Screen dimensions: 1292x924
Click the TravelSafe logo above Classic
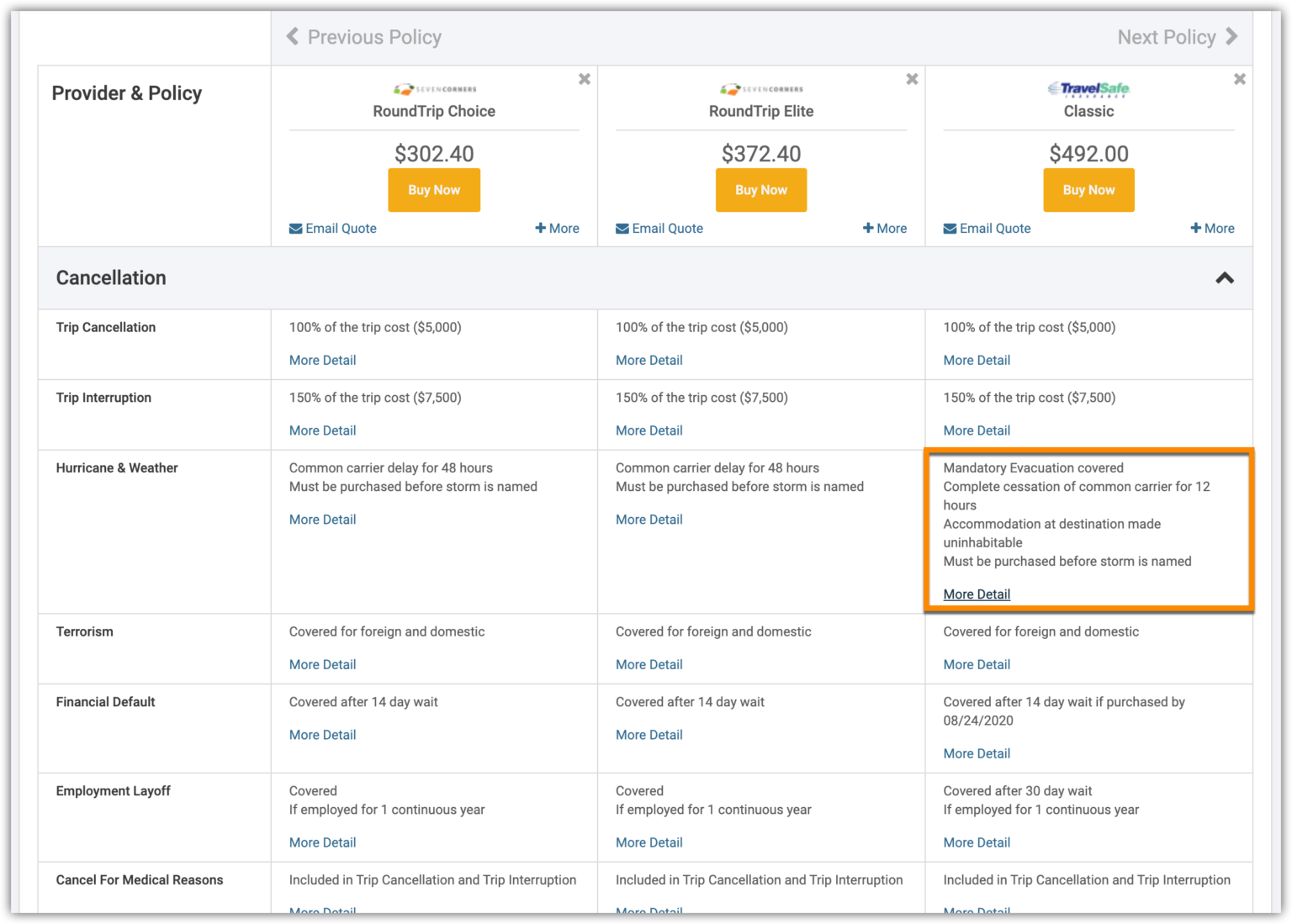tap(1088, 88)
